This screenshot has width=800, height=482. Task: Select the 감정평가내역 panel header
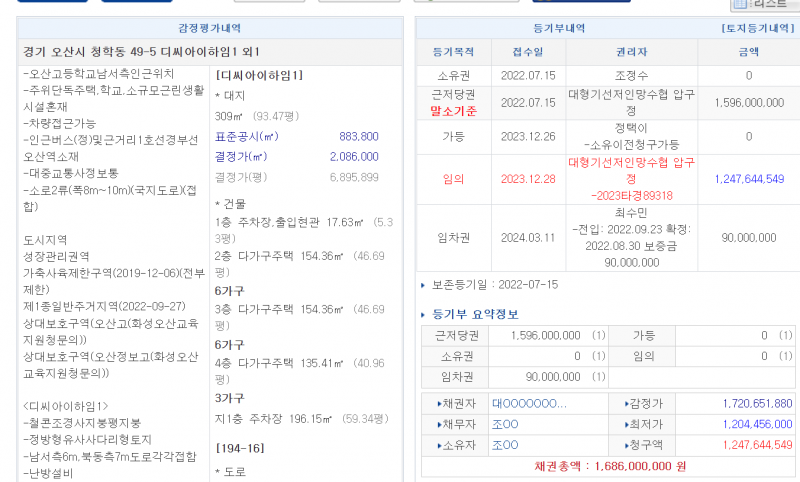click(208, 29)
